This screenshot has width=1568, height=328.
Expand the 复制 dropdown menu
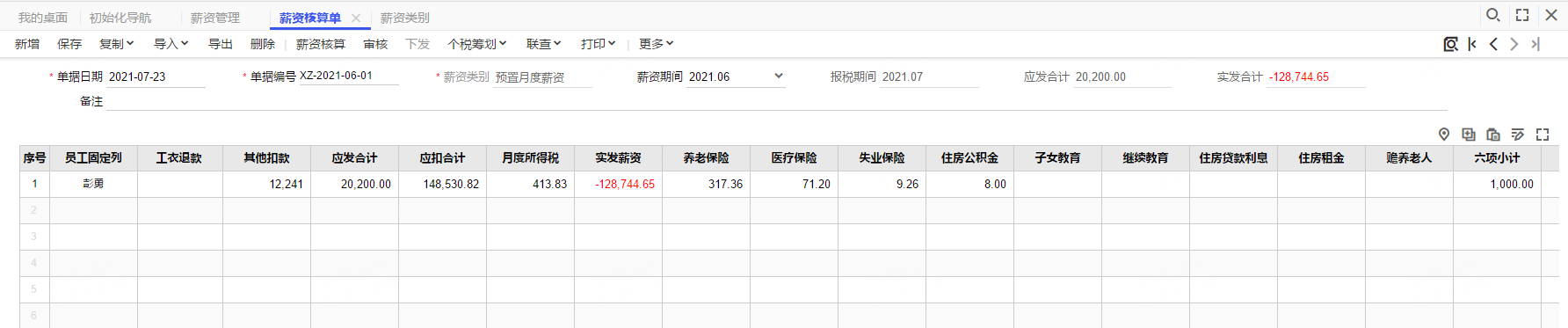pyautogui.click(x=116, y=44)
